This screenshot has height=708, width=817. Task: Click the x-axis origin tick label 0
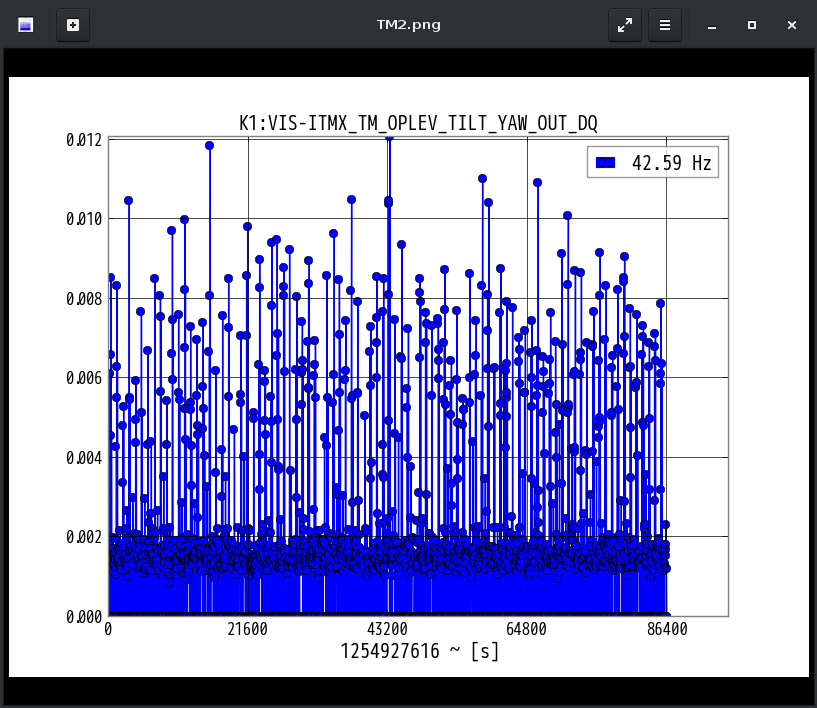click(x=108, y=629)
